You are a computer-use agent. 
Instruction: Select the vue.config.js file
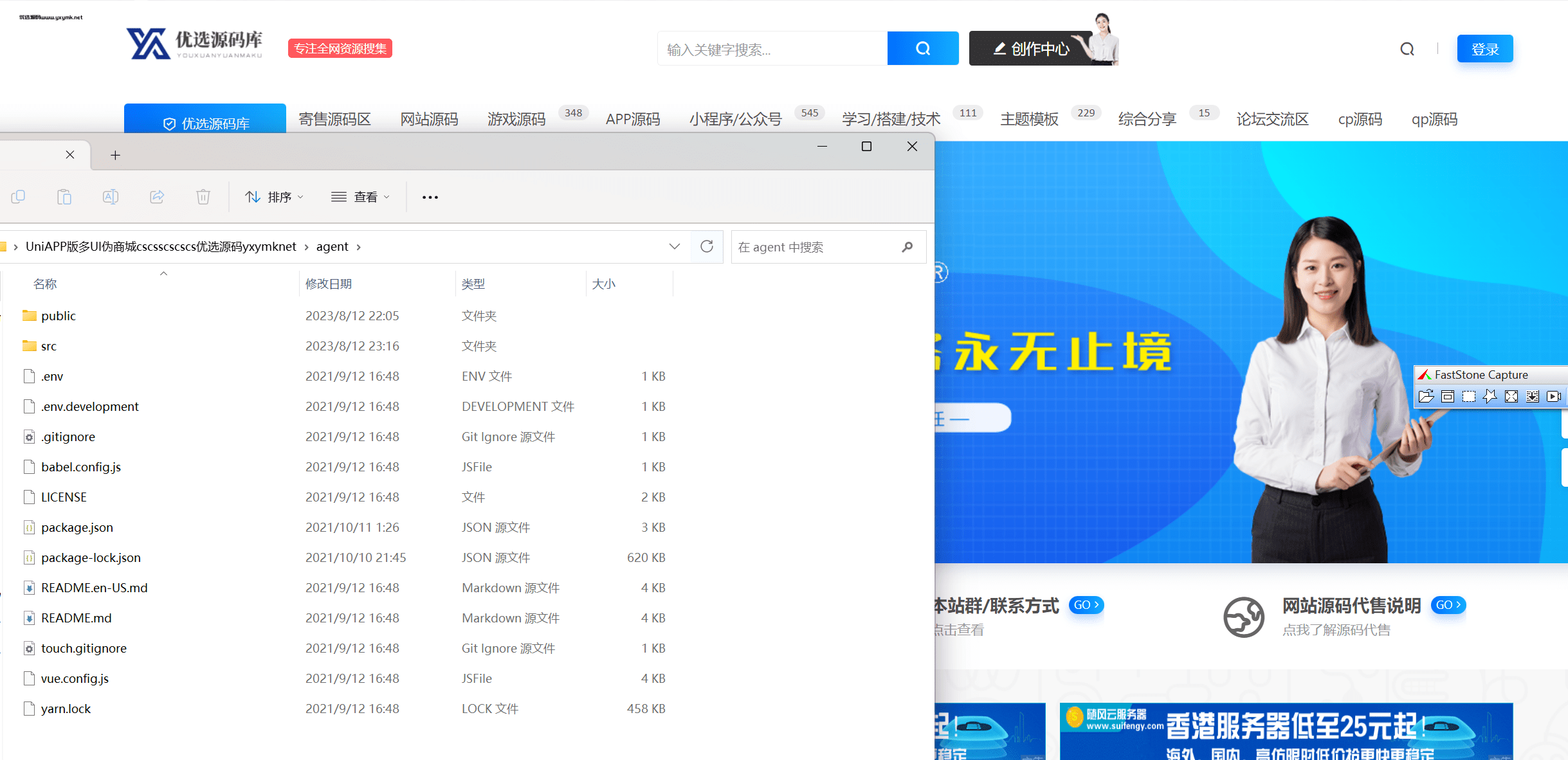[x=75, y=678]
